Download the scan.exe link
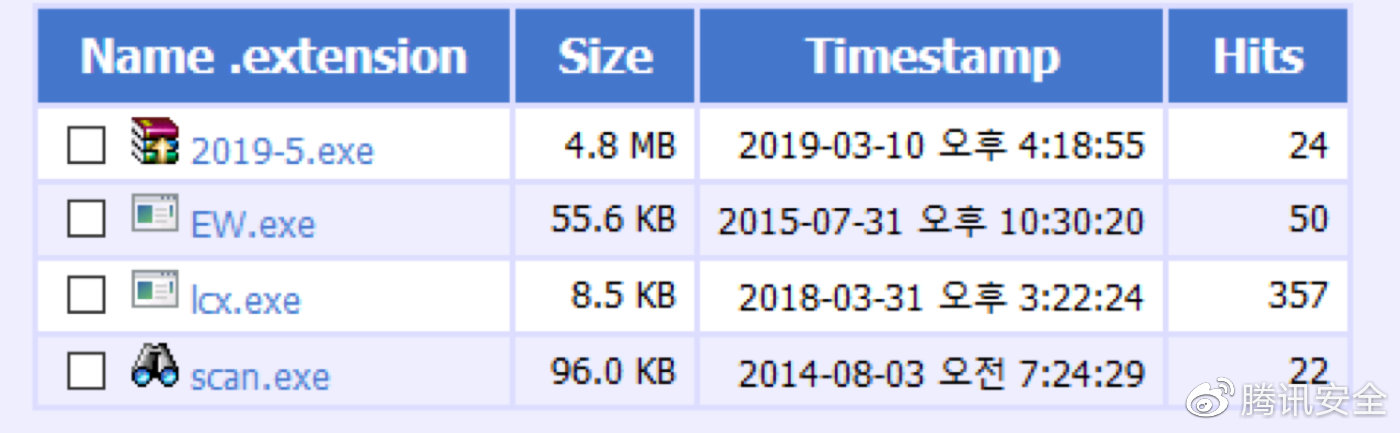This screenshot has width=1400, height=433. (x=259, y=377)
